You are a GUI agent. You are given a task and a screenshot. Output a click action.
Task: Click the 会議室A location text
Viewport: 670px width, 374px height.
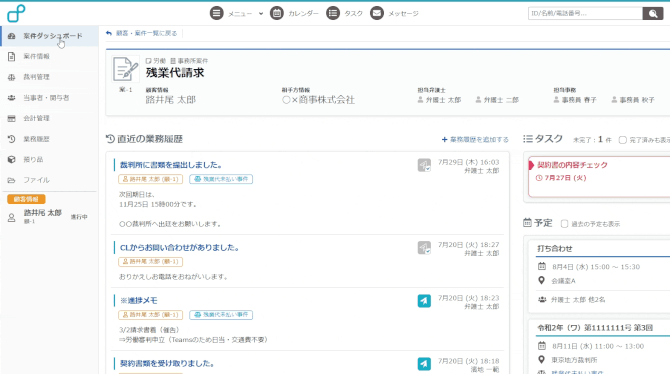tap(563, 281)
